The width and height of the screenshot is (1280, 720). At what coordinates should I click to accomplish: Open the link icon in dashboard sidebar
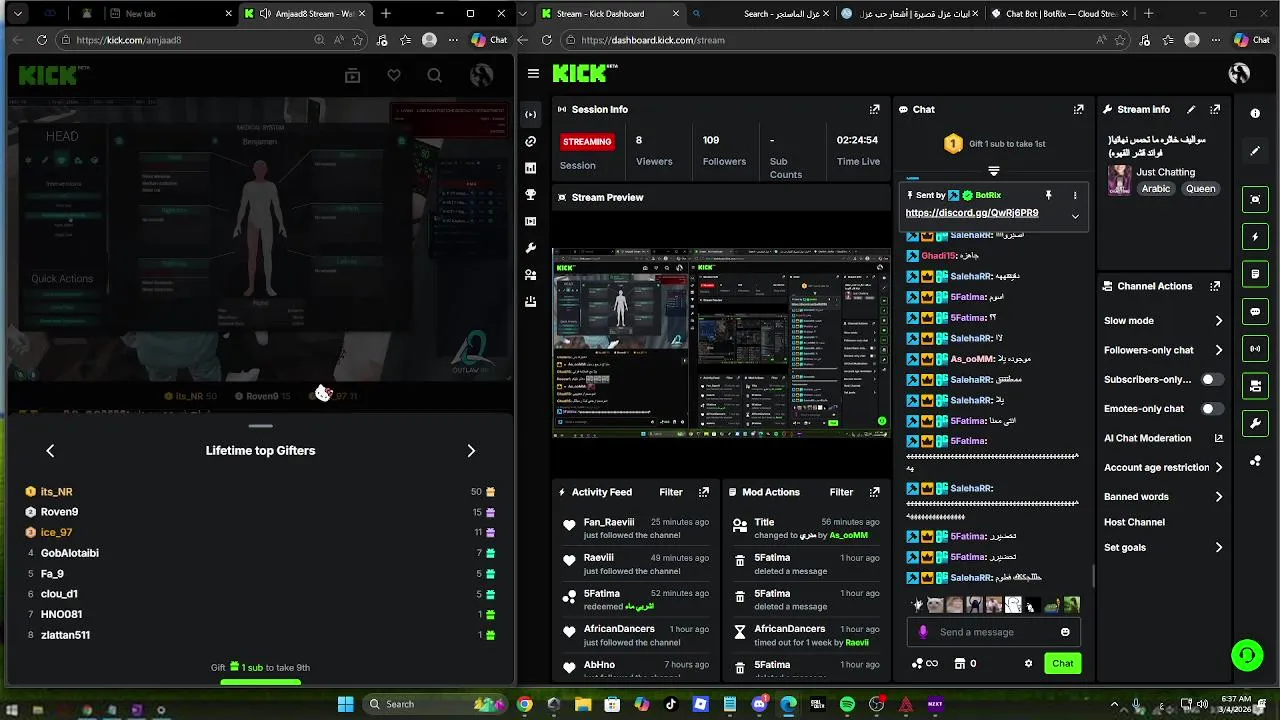[x=531, y=141]
